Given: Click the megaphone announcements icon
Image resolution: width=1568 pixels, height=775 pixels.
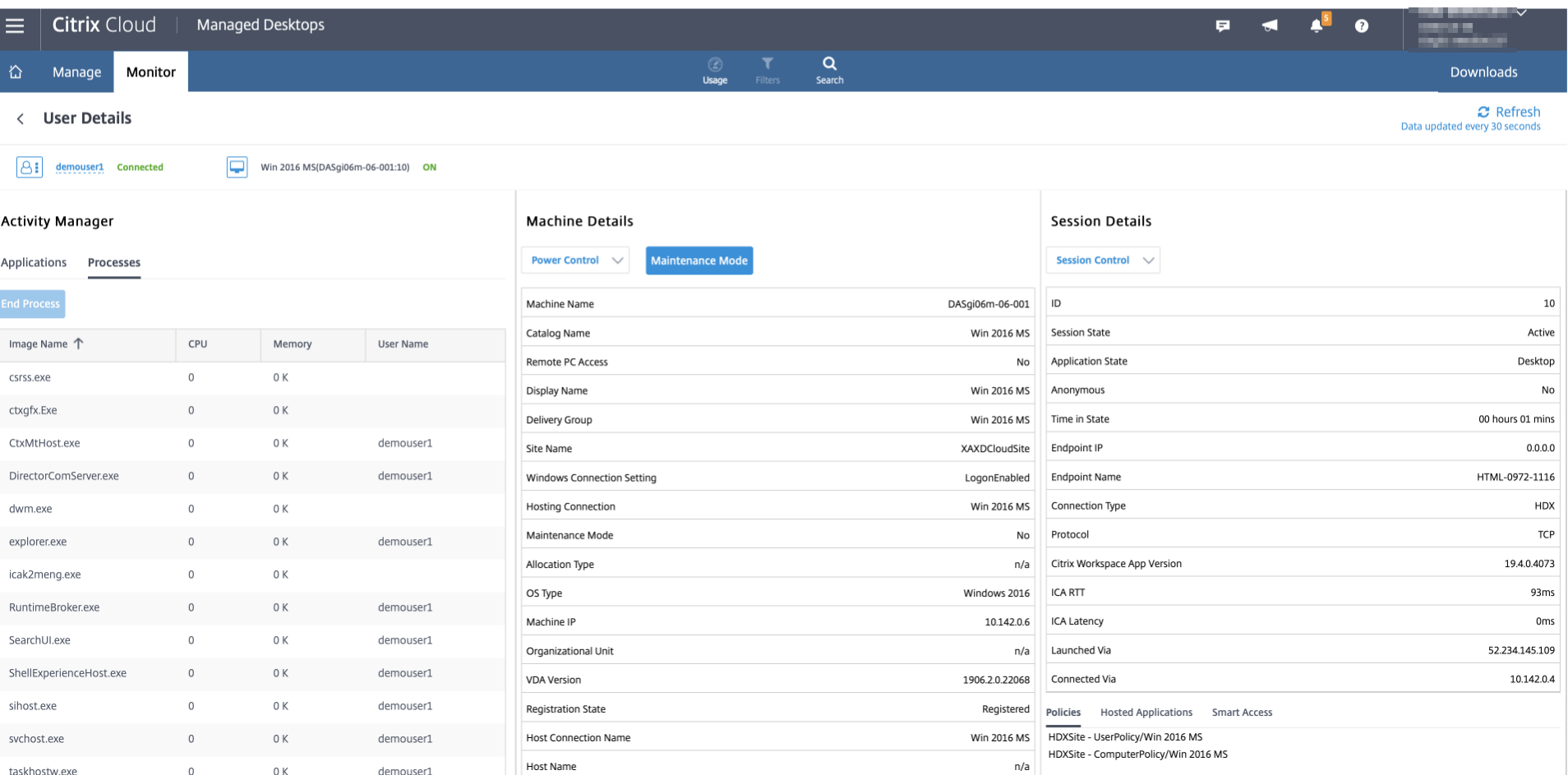Looking at the screenshot, I should pos(1270,26).
